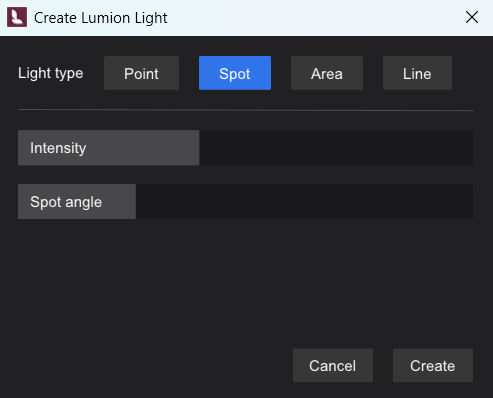This screenshot has width=493, height=398.
Task: Set Spot angle to maximum at slider's far end
Action: (471, 202)
